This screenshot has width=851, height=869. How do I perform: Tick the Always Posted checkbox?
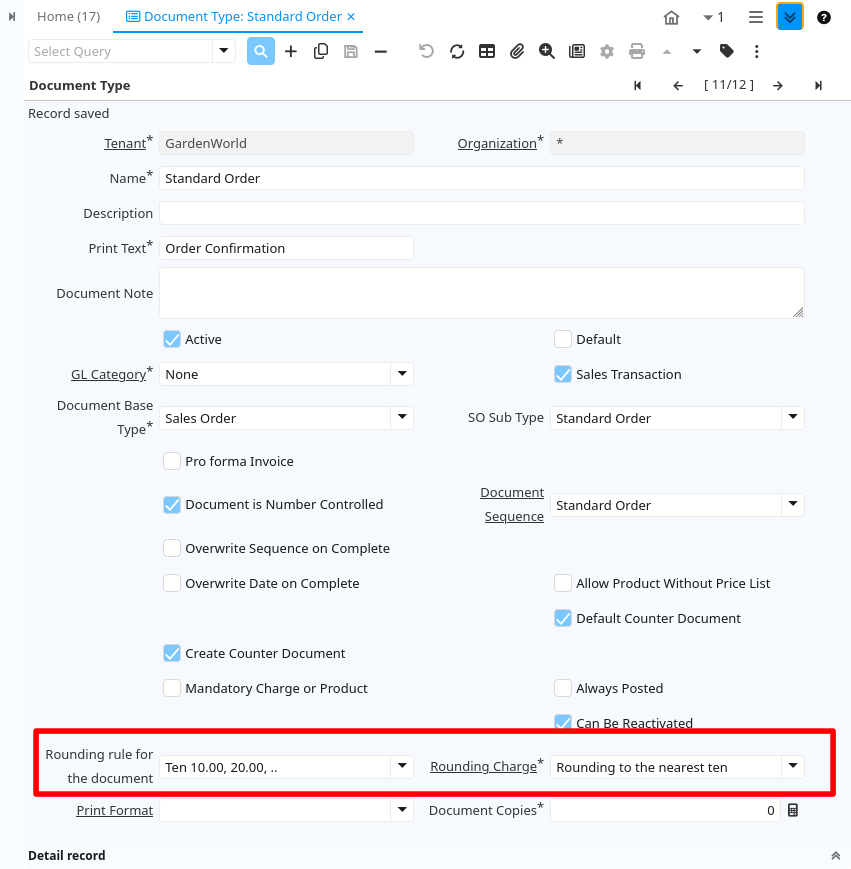point(563,688)
